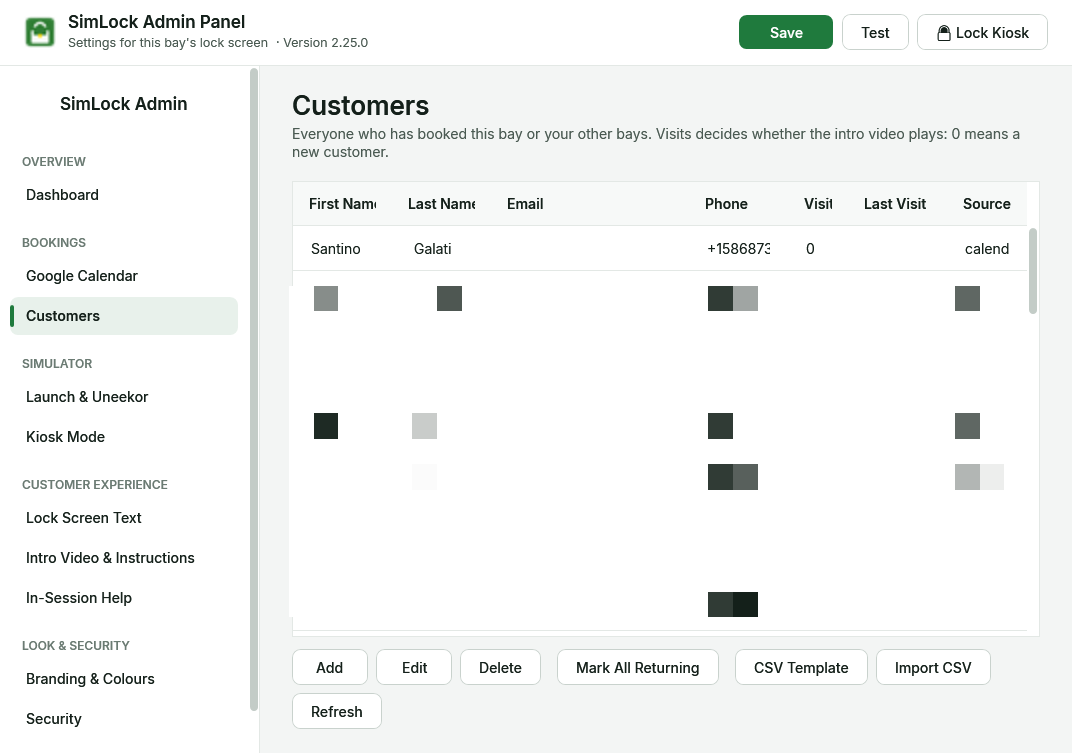Image resolution: width=1072 pixels, height=753 pixels.
Task: Click Mark All Returning button
Action: coord(637,668)
